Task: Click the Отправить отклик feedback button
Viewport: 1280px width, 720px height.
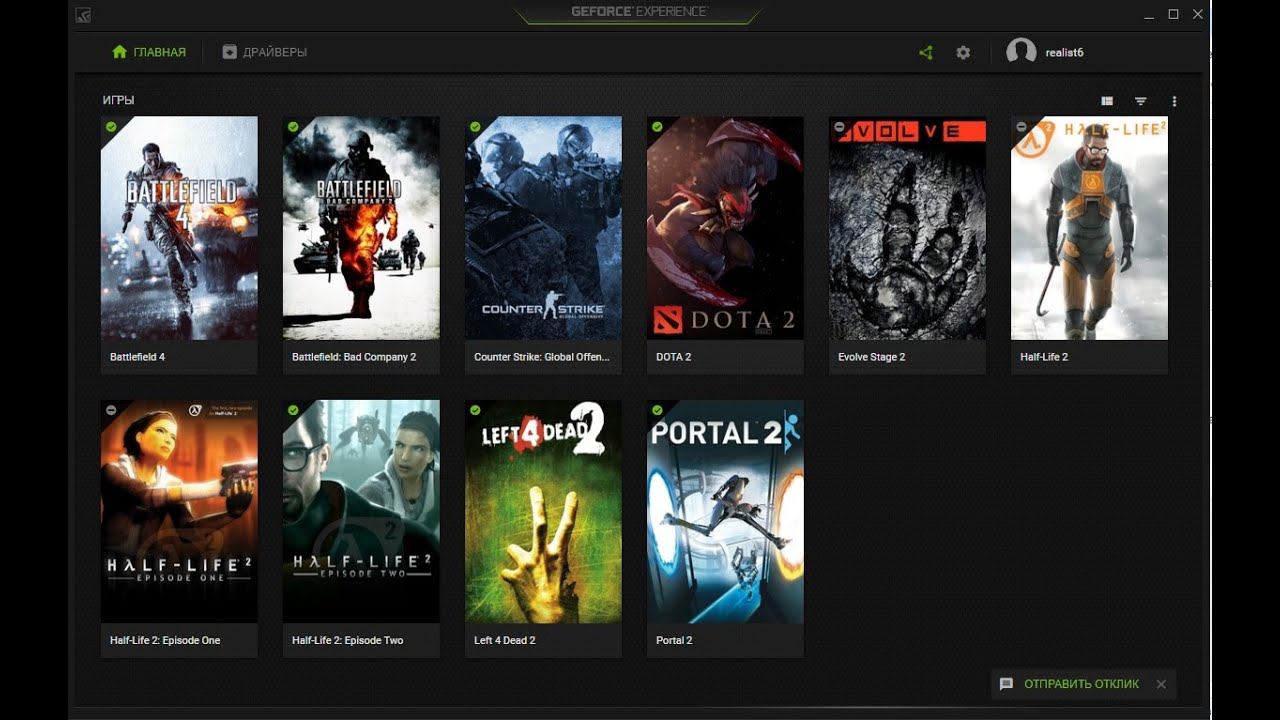Action: (x=1081, y=684)
